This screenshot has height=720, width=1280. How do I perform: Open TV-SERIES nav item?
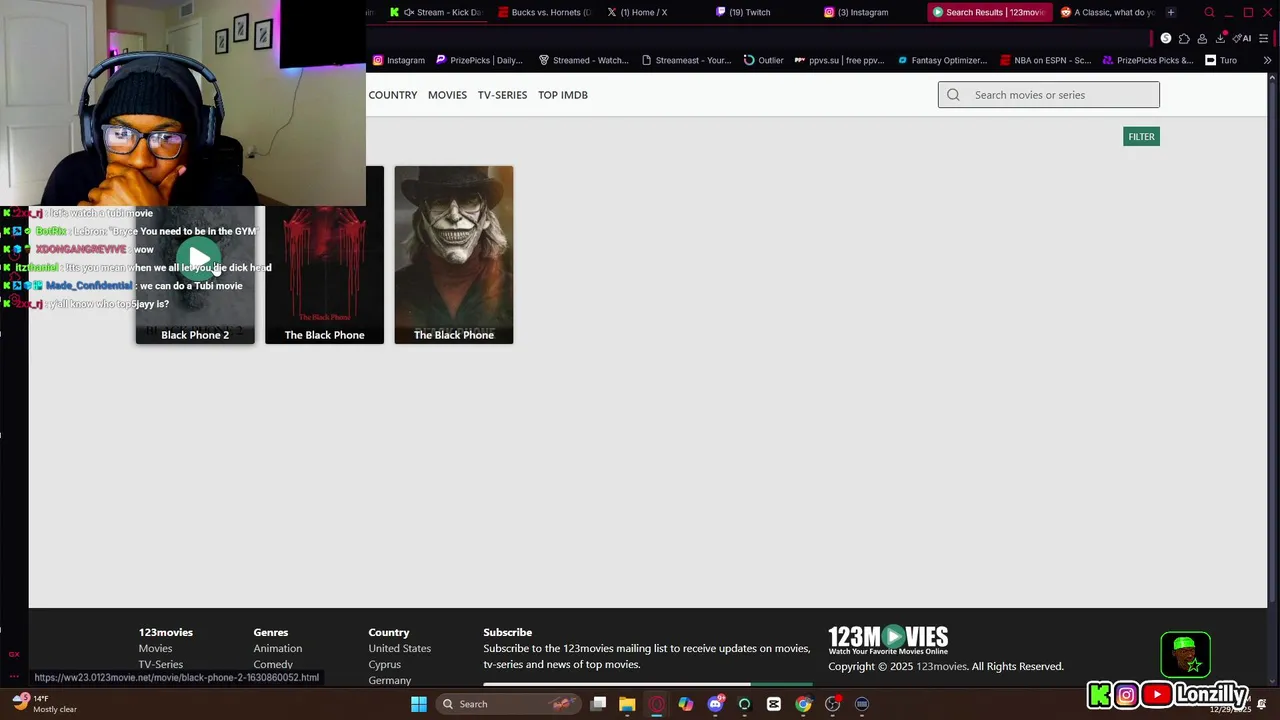point(502,95)
